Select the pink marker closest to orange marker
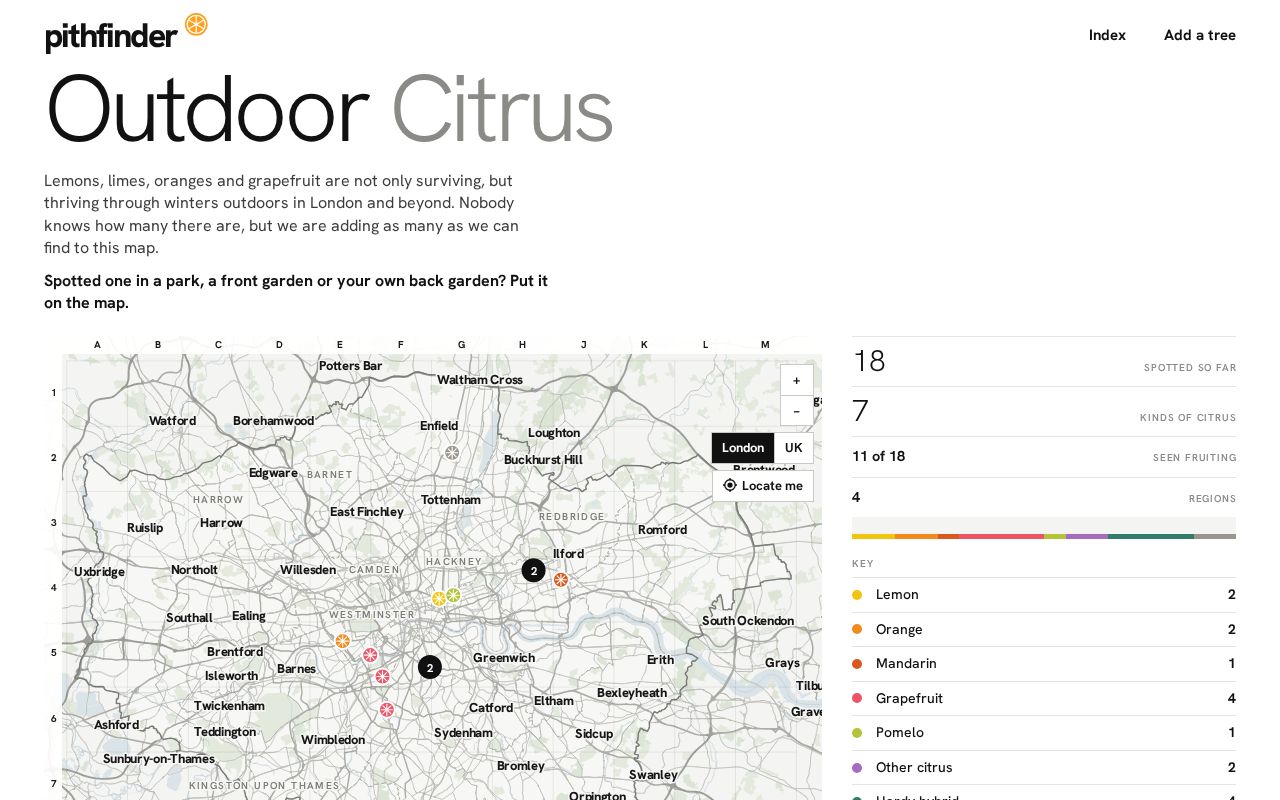 [x=370, y=655]
